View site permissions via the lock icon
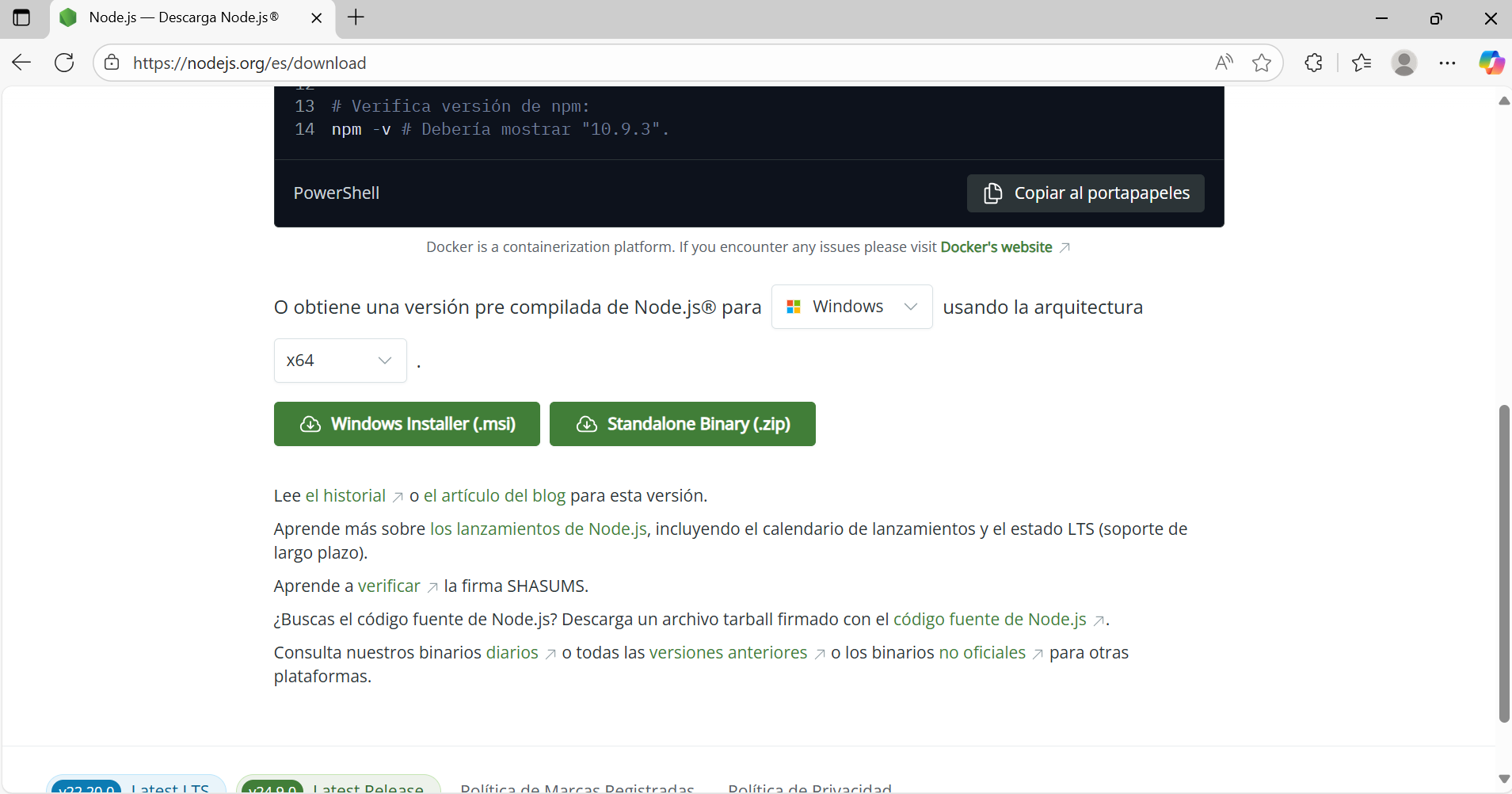Screen dimensions: 1512x794 click(112, 63)
